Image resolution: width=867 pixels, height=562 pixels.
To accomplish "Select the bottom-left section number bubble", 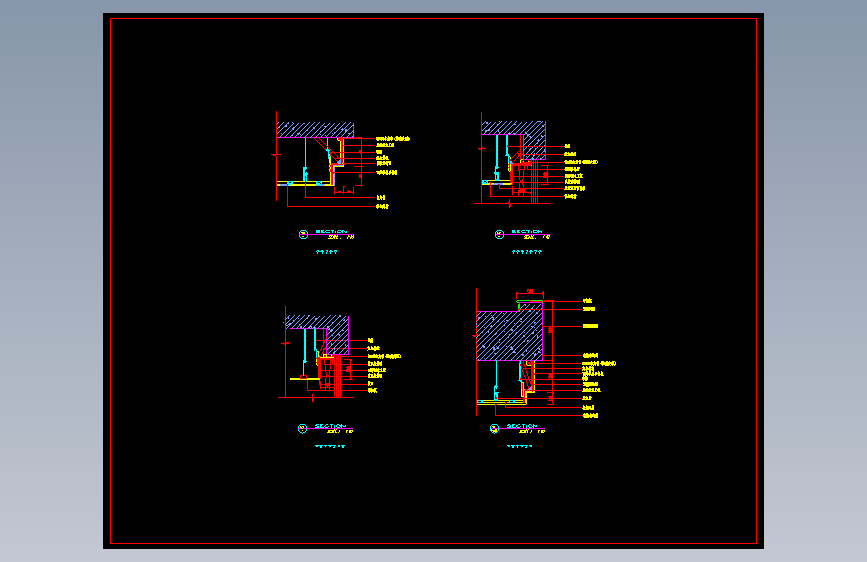I will click(x=302, y=428).
